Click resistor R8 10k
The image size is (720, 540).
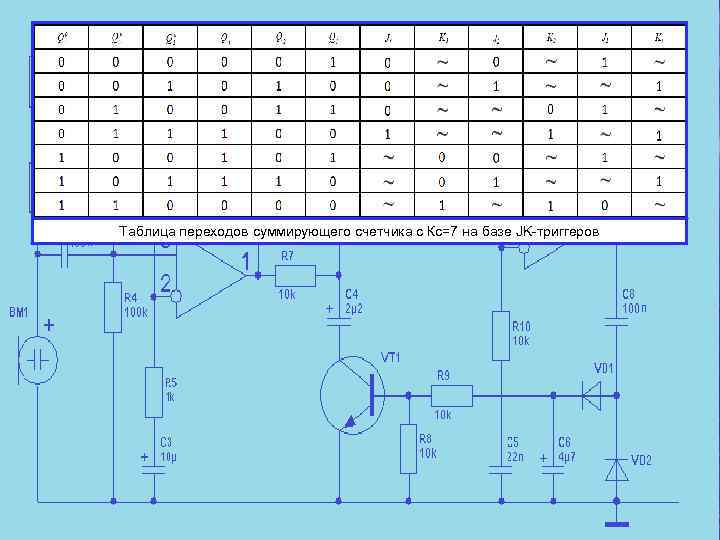pos(408,449)
